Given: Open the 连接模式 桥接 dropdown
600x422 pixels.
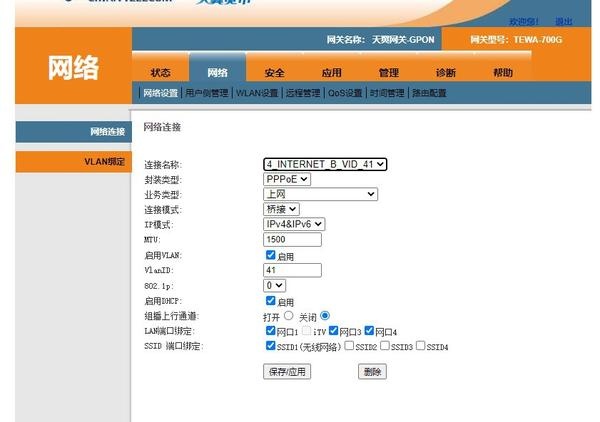Looking at the screenshot, I should 281,209.
